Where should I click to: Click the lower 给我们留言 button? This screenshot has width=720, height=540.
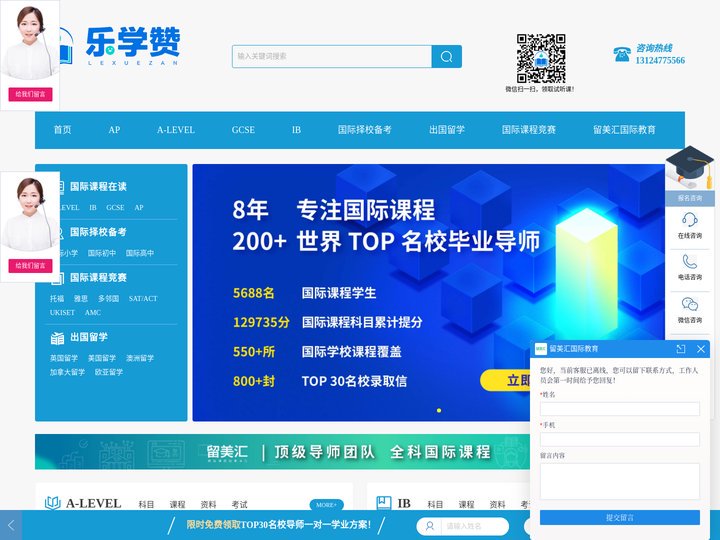(30, 265)
